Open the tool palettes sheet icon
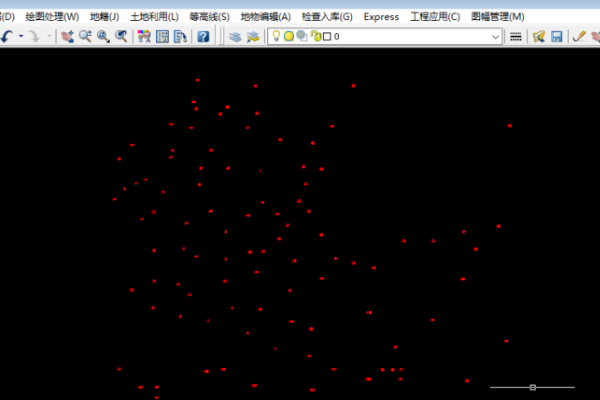Image resolution: width=600 pixels, height=400 pixels. (x=180, y=36)
